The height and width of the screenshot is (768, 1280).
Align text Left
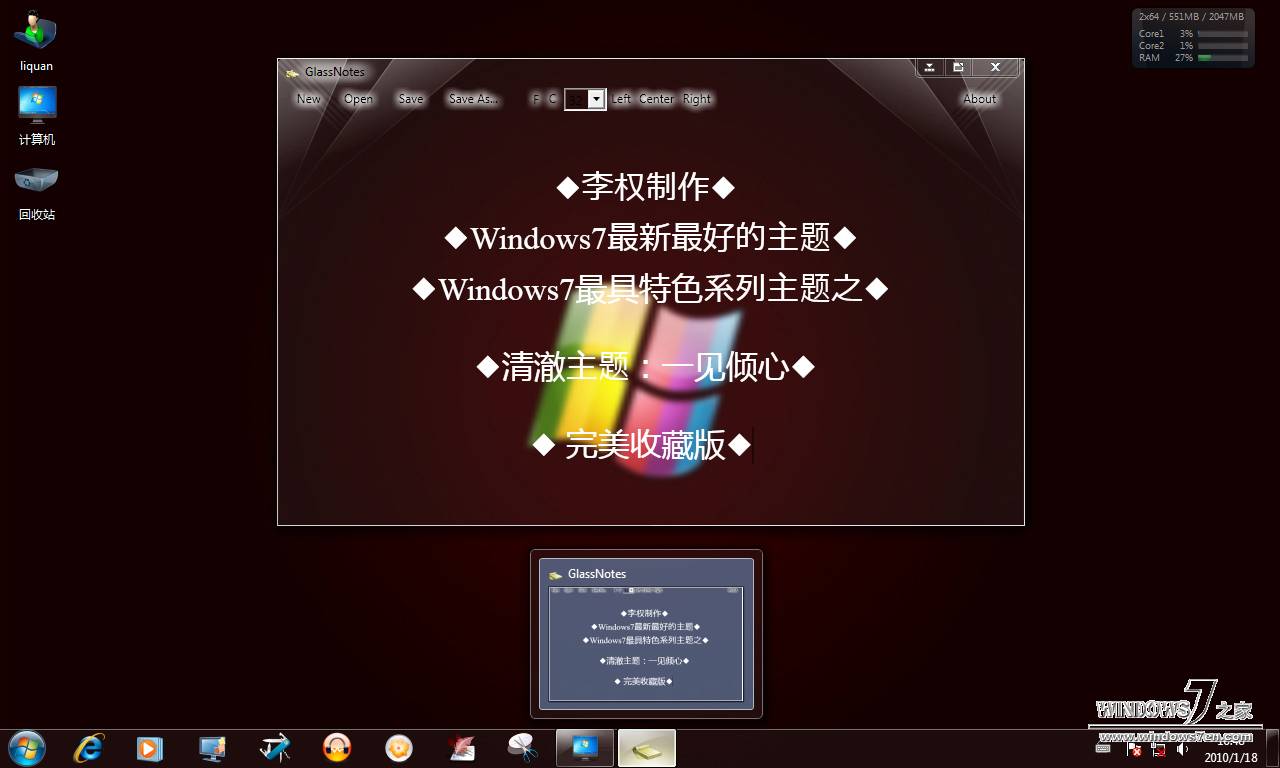pos(622,99)
